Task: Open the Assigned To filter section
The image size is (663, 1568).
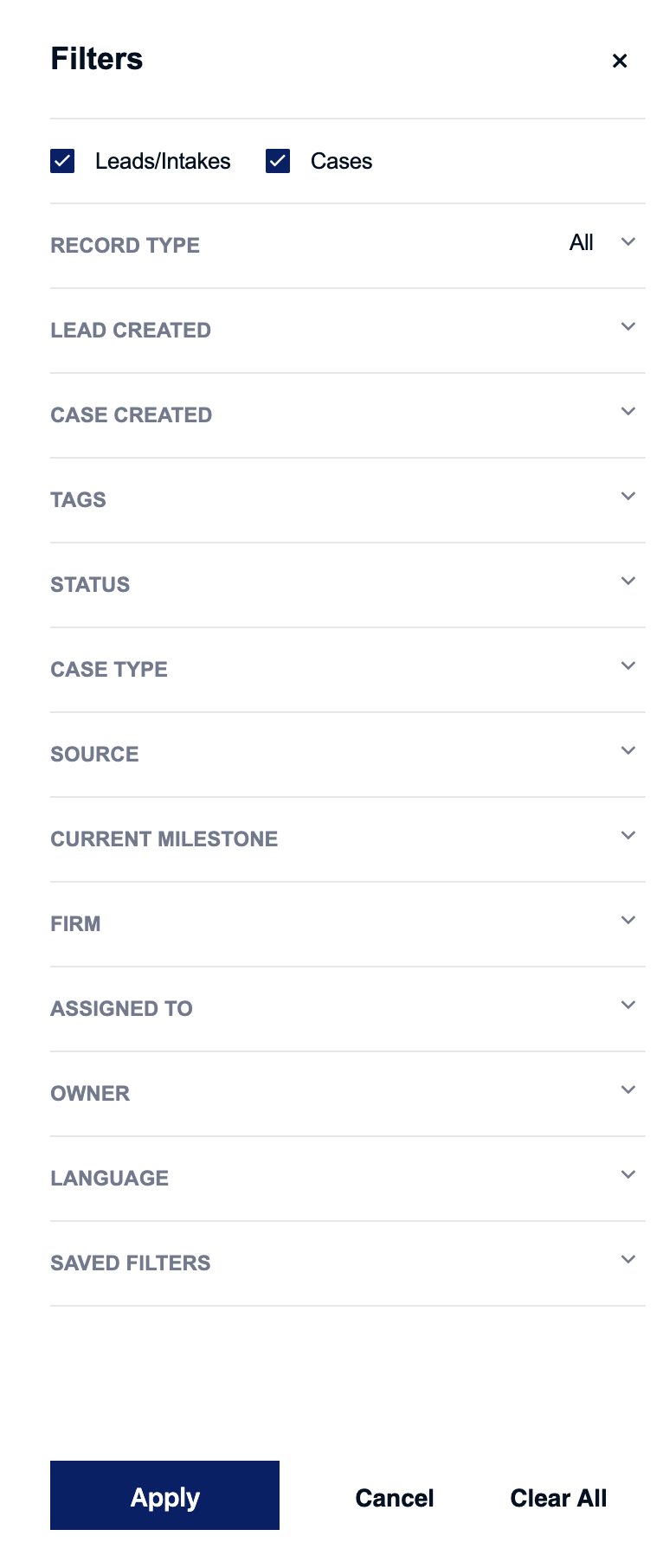Action: (348, 1009)
